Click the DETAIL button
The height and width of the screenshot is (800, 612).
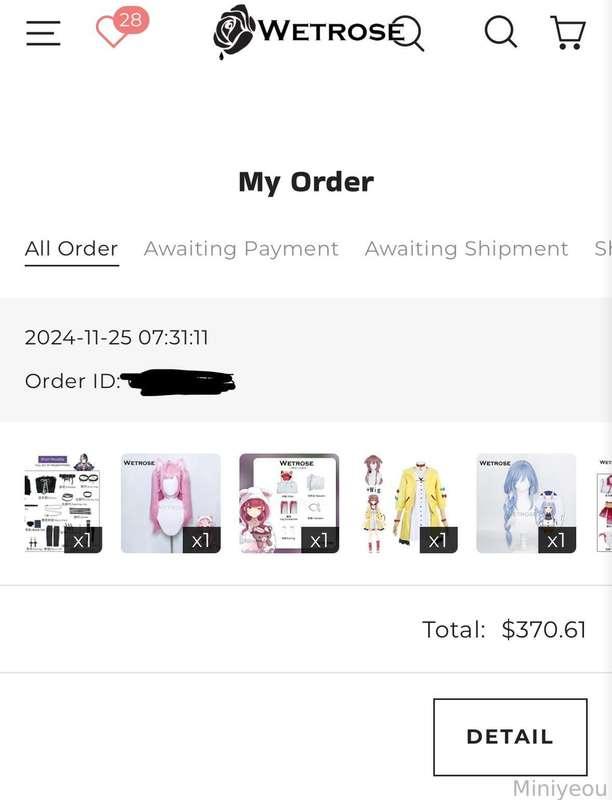(x=510, y=737)
